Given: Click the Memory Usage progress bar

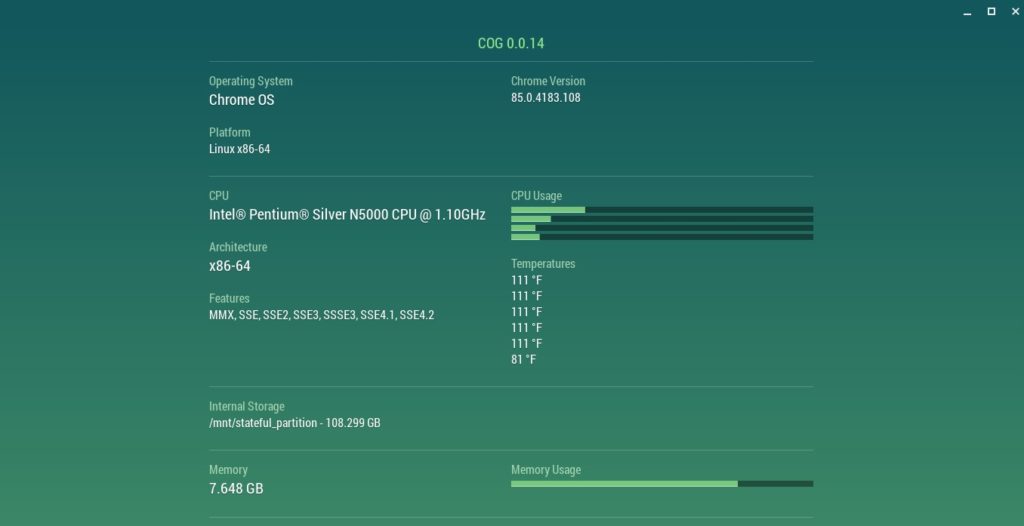Looking at the screenshot, I should (x=661, y=484).
